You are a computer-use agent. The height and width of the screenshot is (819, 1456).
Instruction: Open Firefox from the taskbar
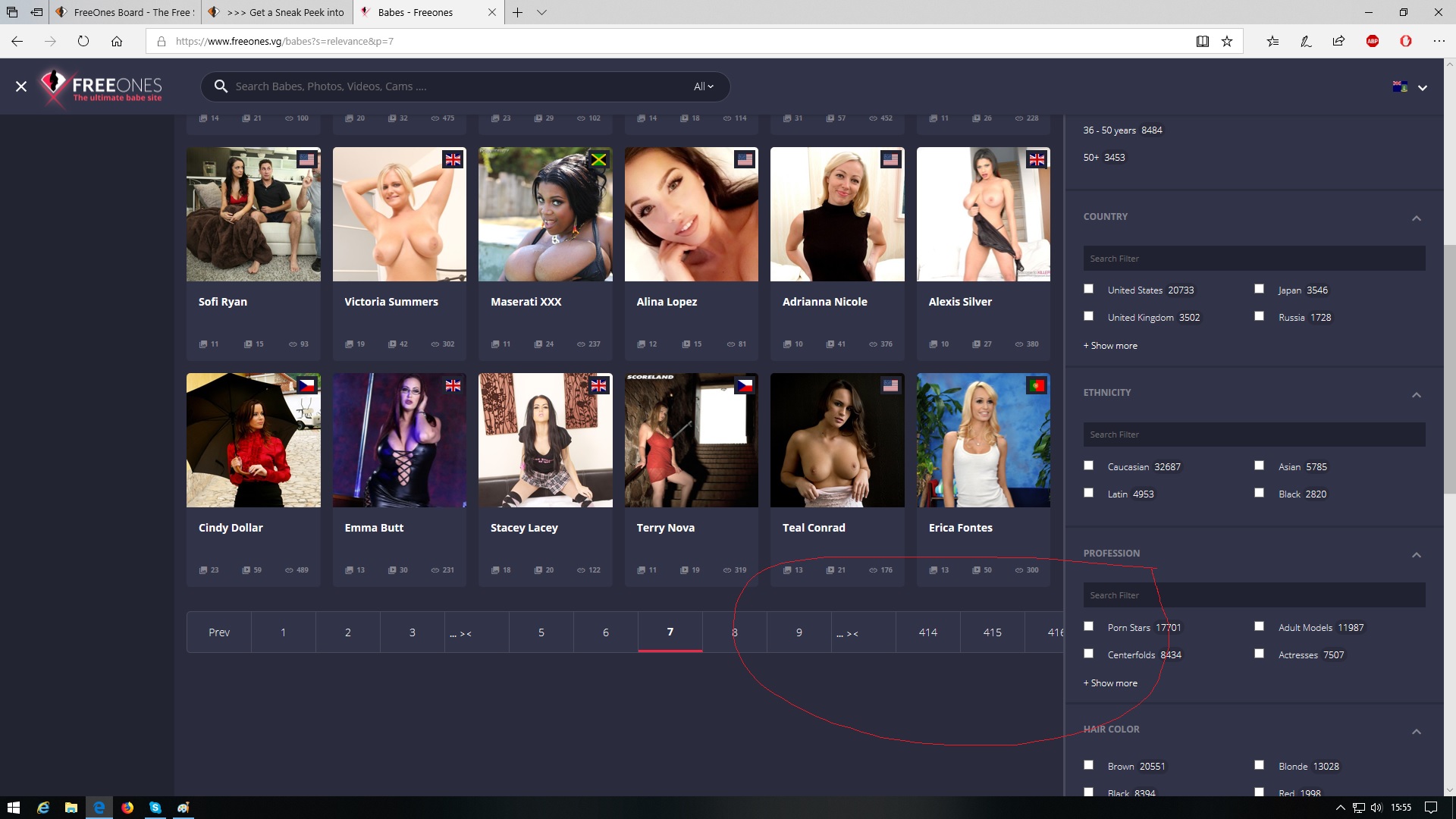pos(127,808)
